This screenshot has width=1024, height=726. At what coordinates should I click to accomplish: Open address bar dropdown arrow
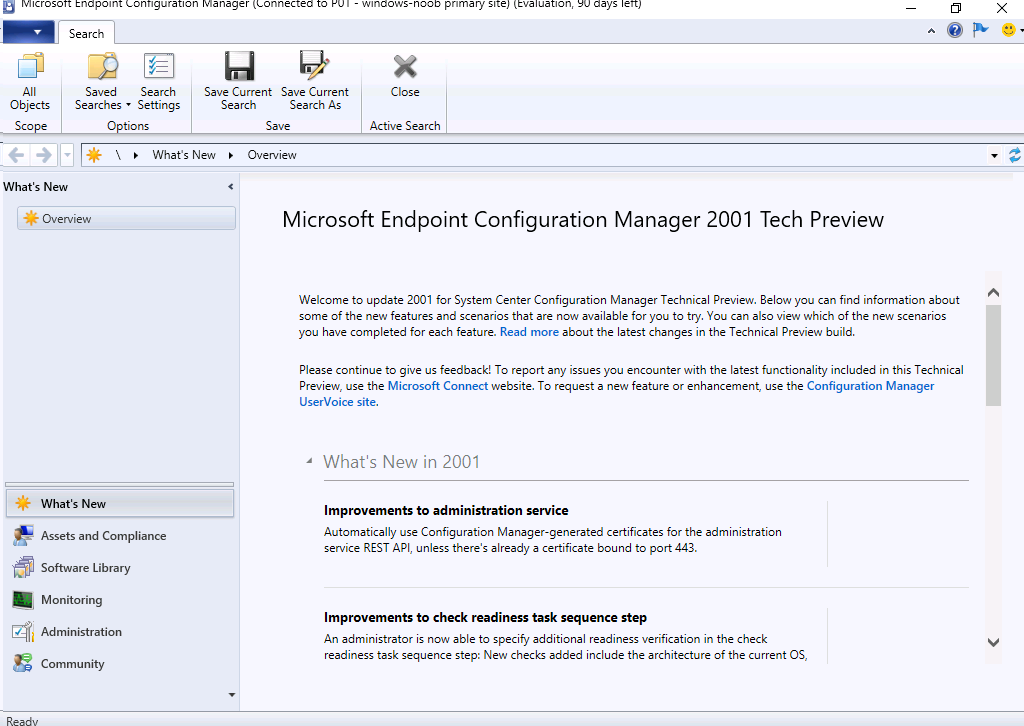click(994, 155)
